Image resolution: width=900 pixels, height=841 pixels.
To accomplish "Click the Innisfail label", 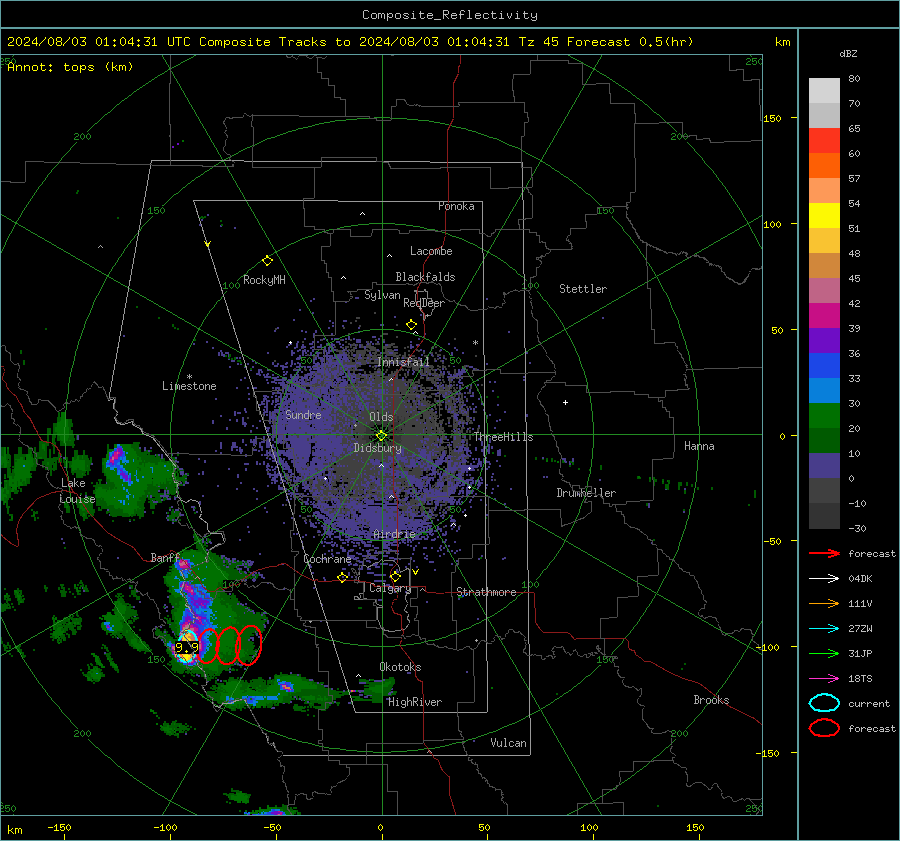I will coord(403,362).
